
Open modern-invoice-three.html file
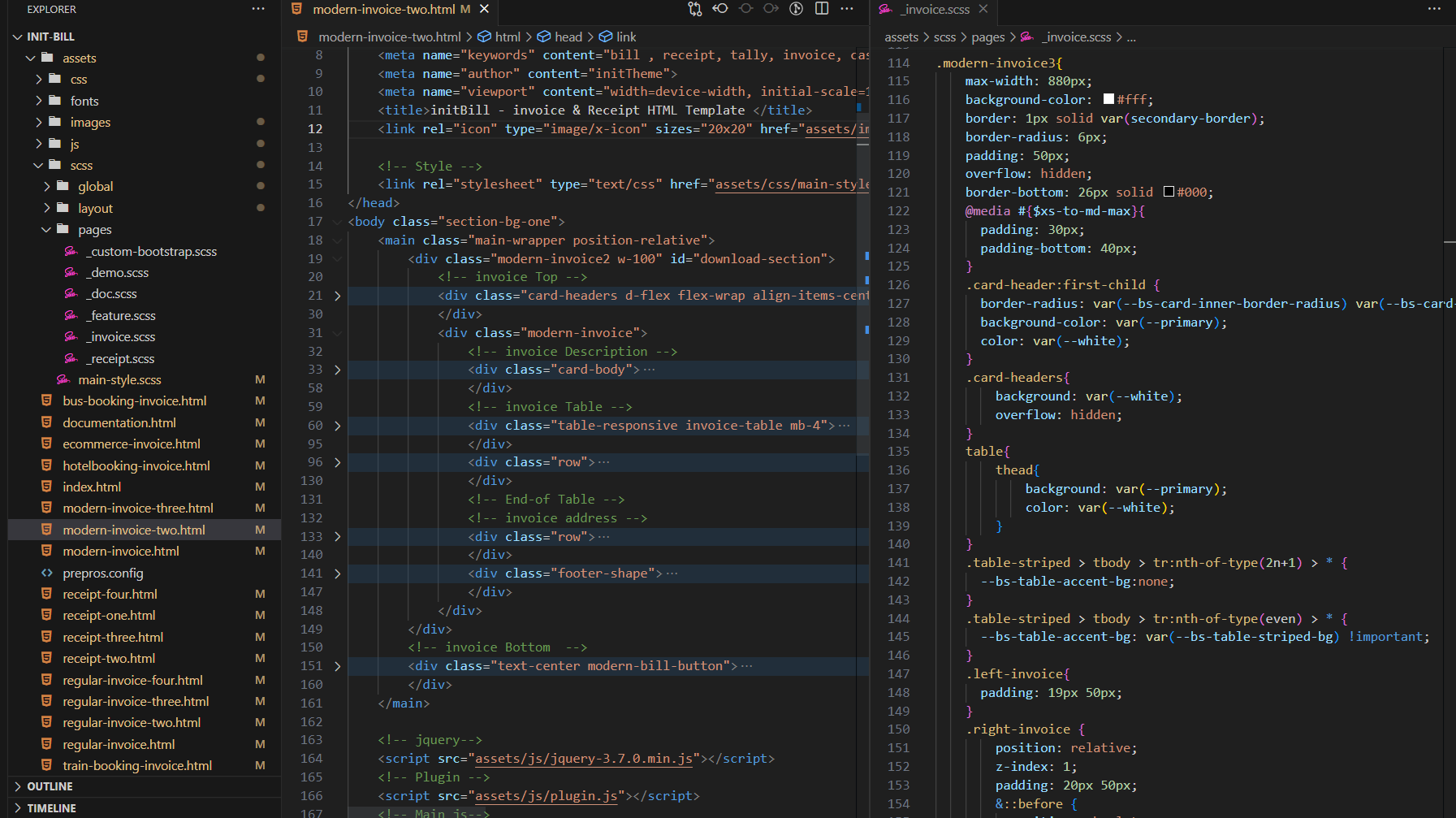[x=138, y=508]
